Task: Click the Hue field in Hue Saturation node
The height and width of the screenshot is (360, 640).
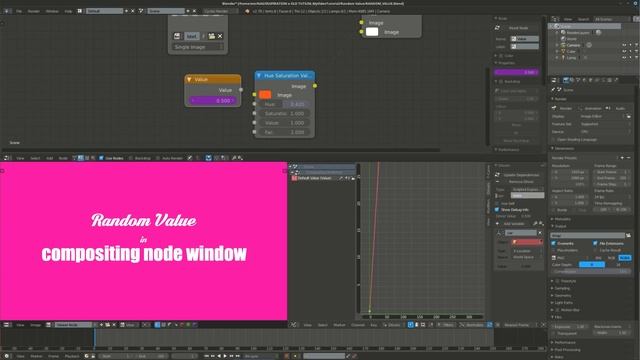Action: tap(284, 104)
